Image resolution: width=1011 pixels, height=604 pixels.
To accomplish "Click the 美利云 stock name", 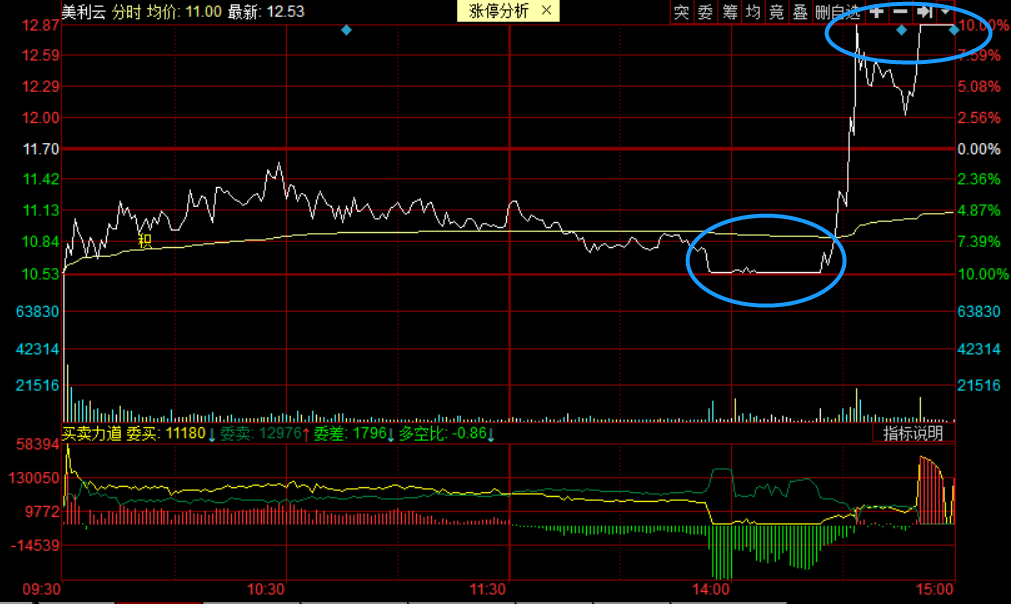I will click(x=83, y=12).
